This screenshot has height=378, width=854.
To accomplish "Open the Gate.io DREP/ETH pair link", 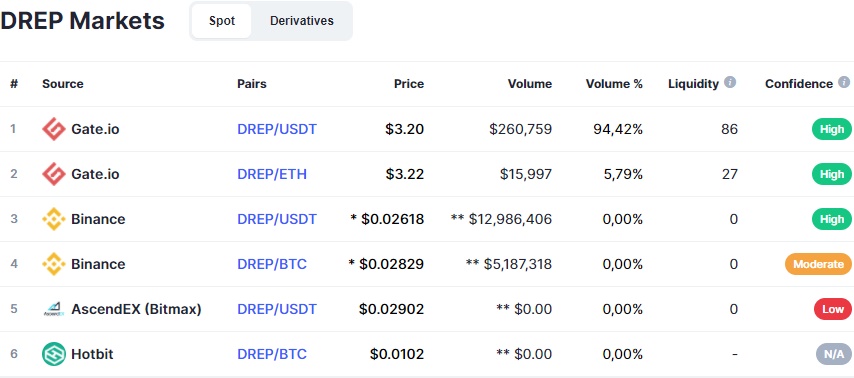I will point(272,174).
